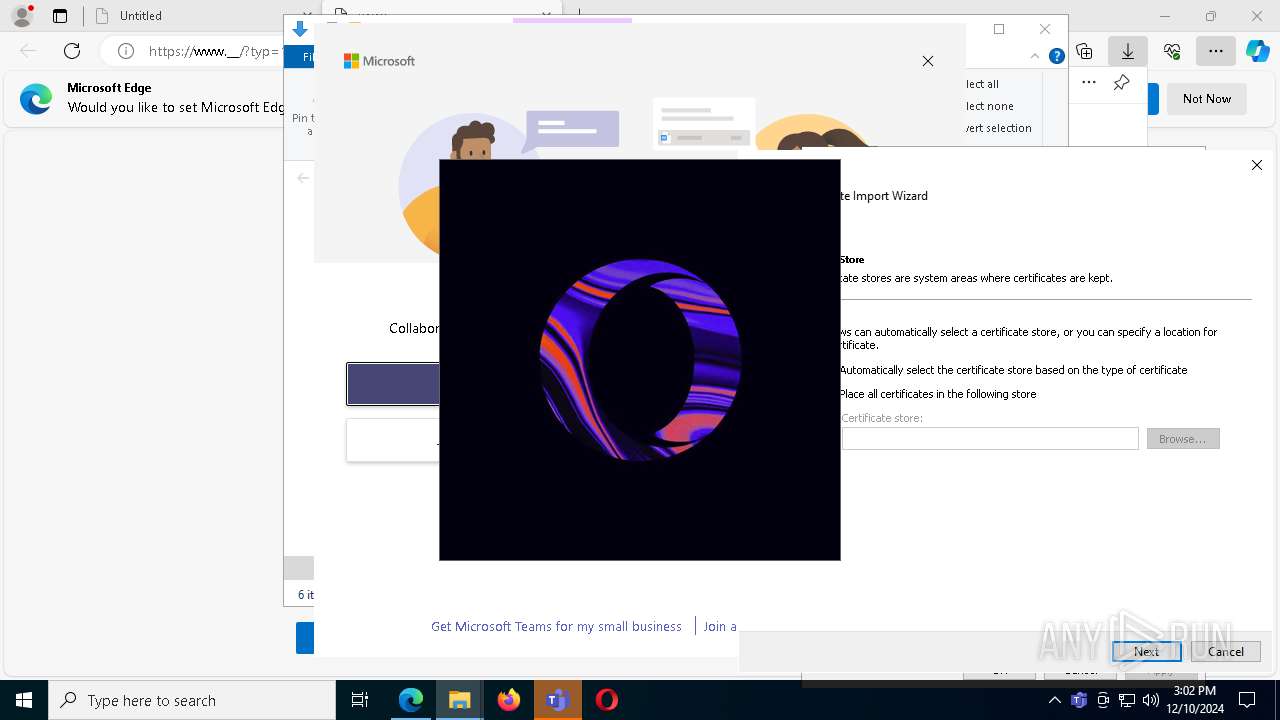The image size is (1280, 720).
Task: Click the Certificate store text field
Action: [990, 438]
